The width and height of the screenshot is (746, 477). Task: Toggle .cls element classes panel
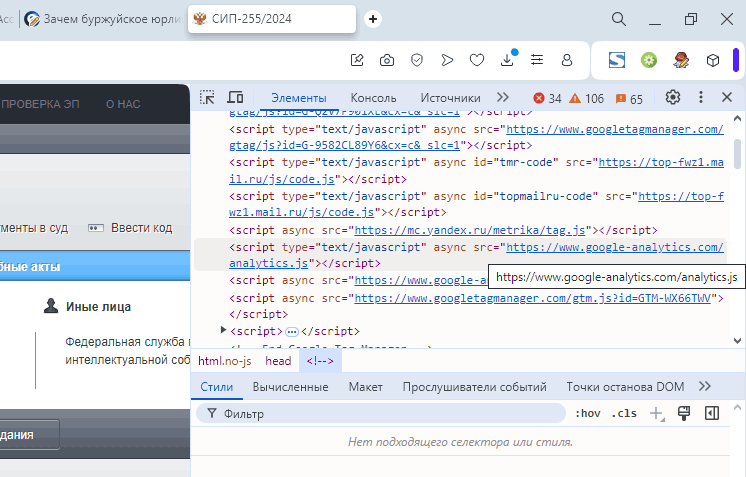tap(624, 413)
